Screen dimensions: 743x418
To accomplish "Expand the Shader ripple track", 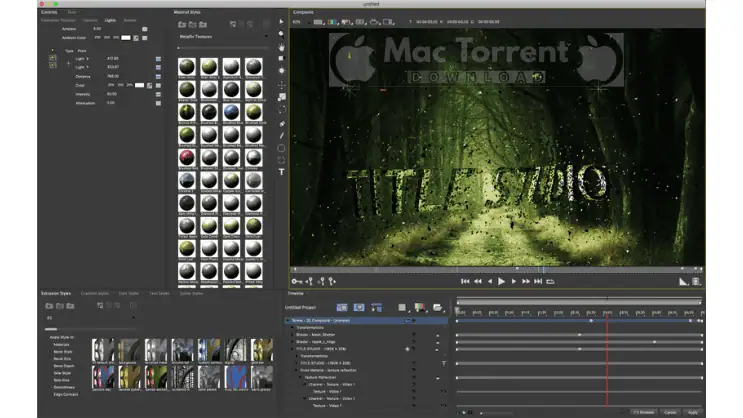I will (x=292, y=342).
